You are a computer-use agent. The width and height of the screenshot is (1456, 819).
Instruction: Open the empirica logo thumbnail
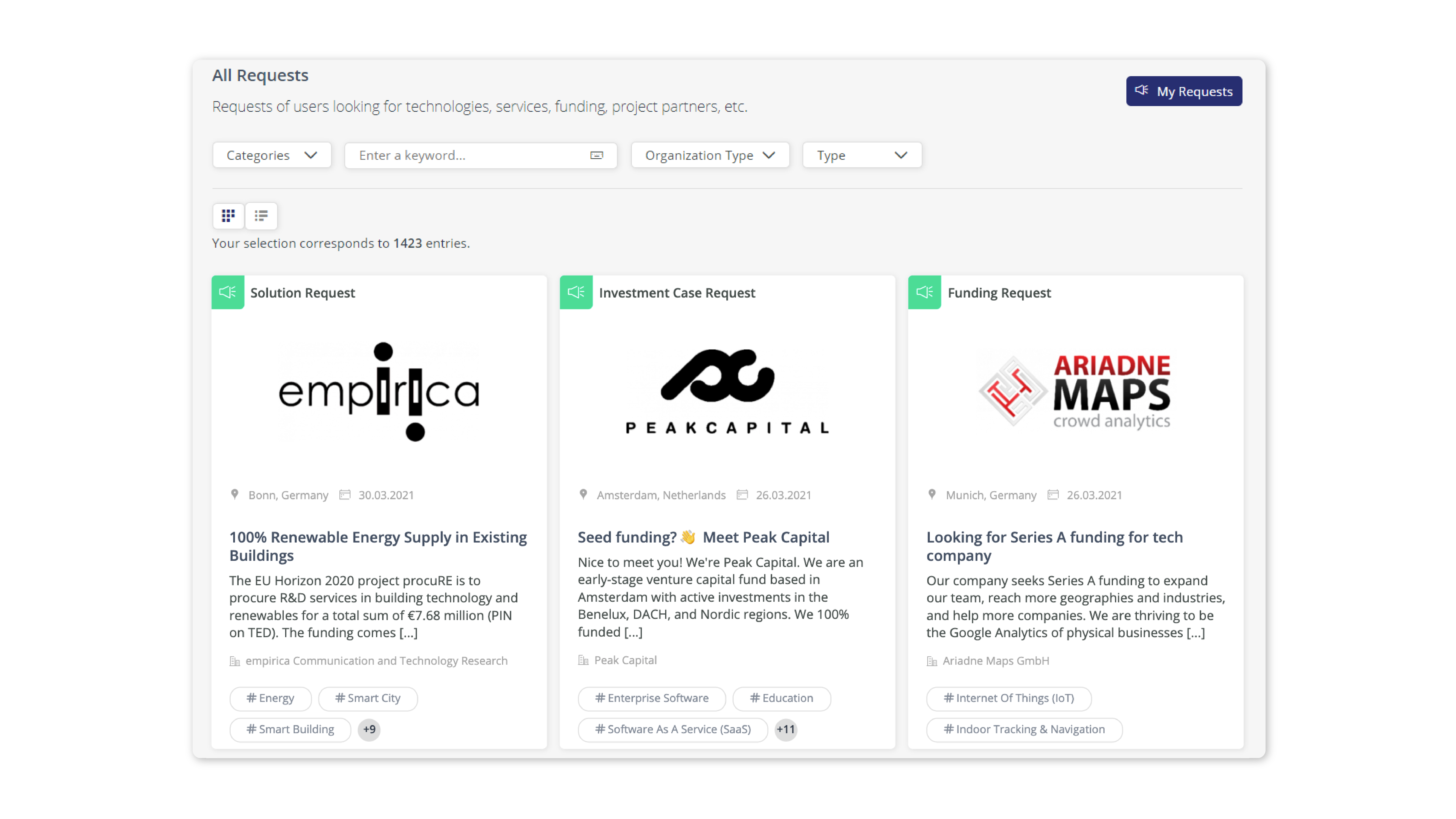[379, 392]
